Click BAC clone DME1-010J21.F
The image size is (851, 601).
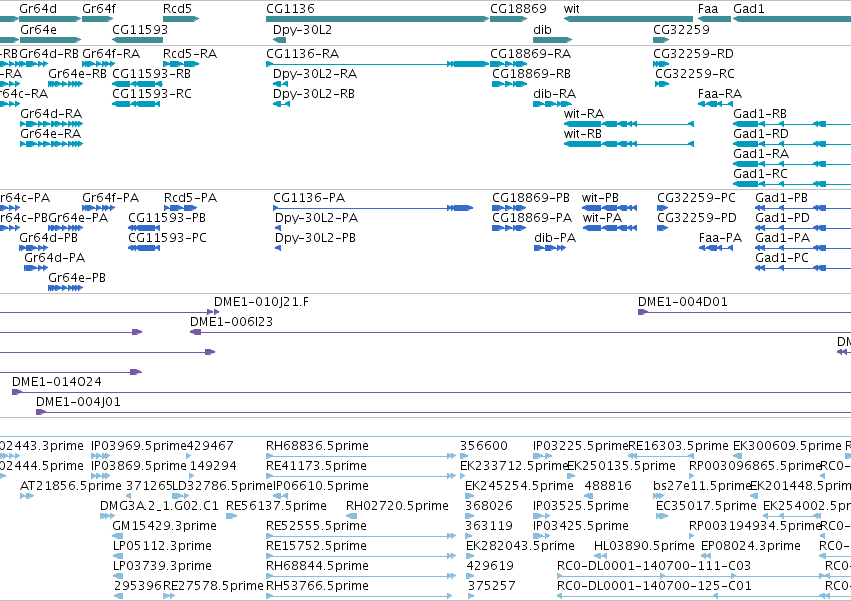[x=262, y=302]
